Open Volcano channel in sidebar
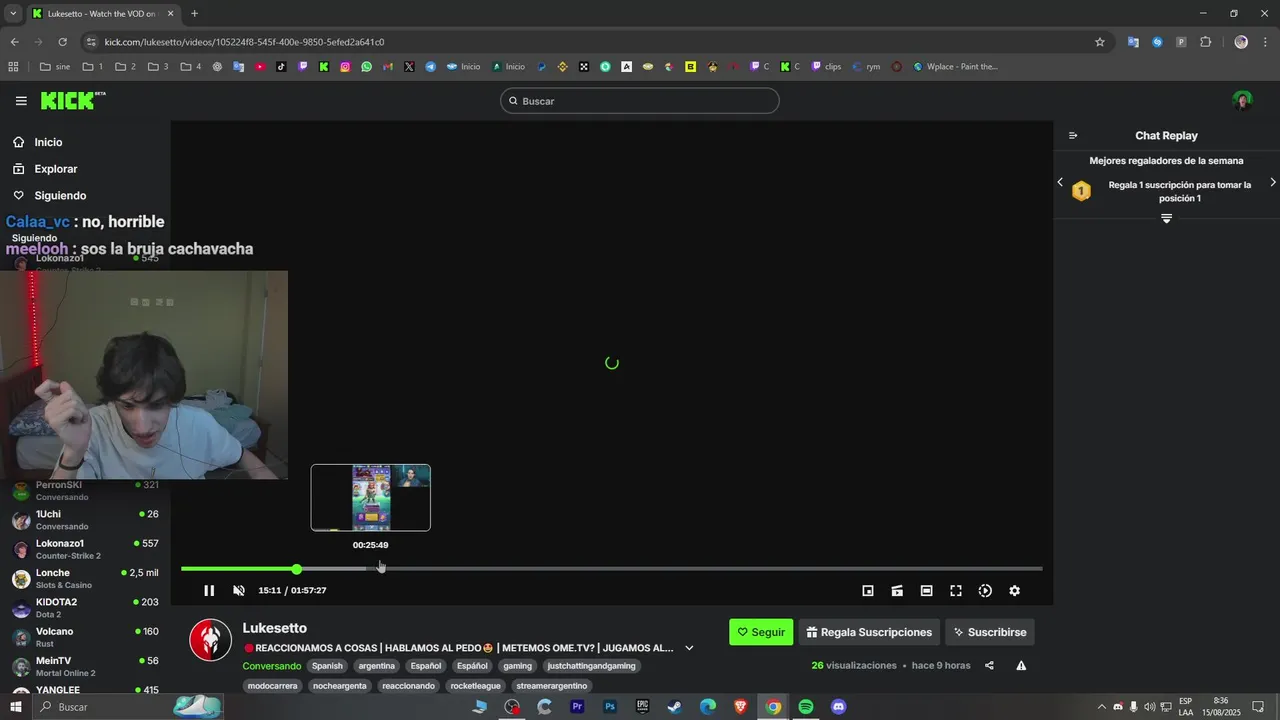 click(x=85, y=637)
